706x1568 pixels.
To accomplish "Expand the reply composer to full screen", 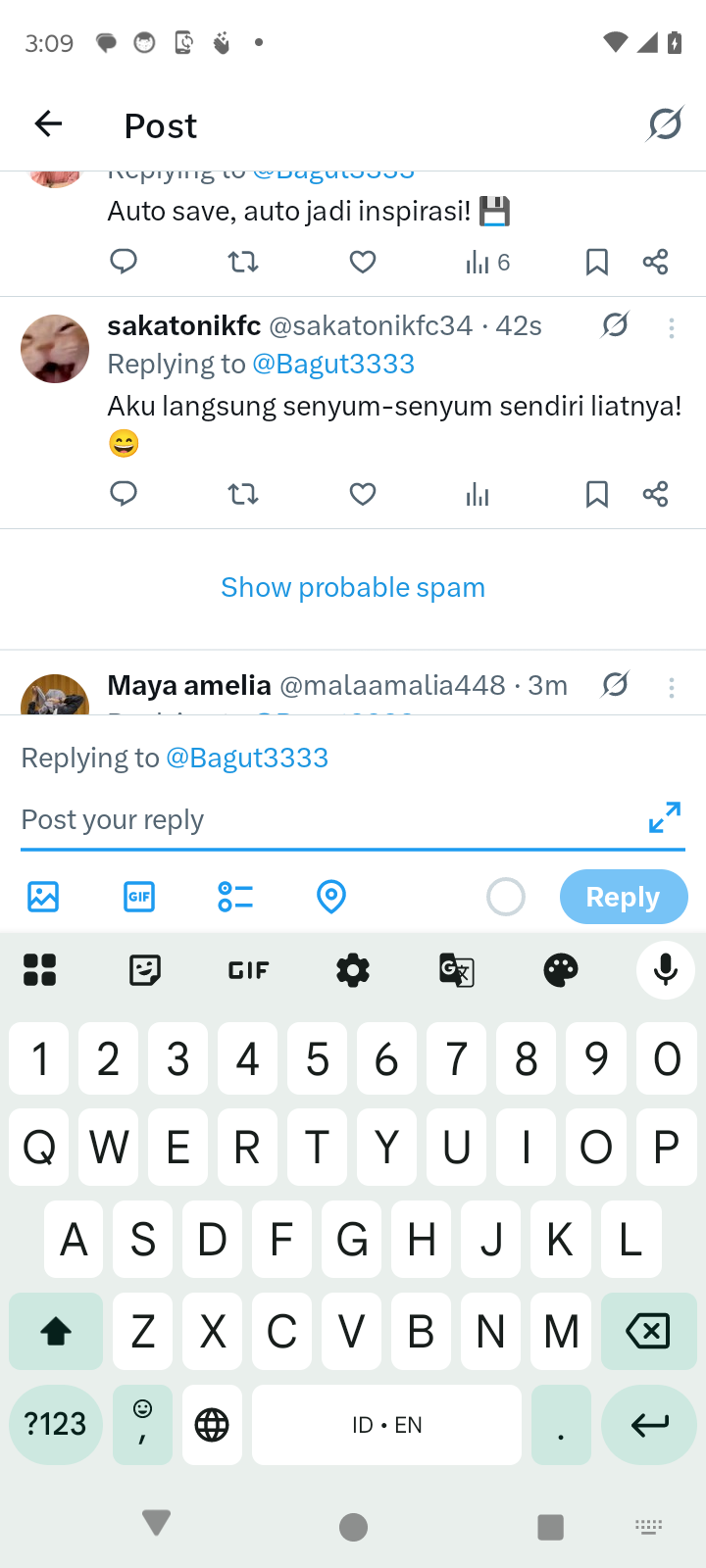I will pos(664,817).
